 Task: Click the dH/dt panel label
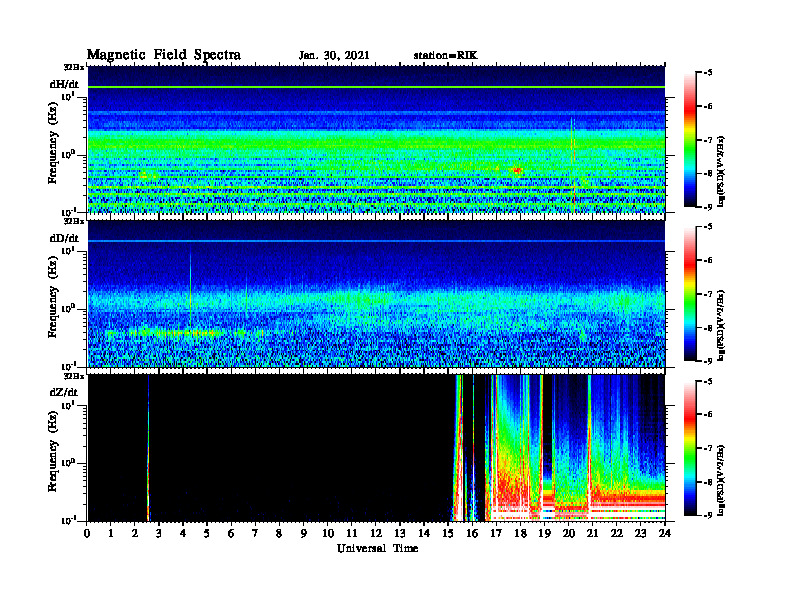(x=64, y=84)
